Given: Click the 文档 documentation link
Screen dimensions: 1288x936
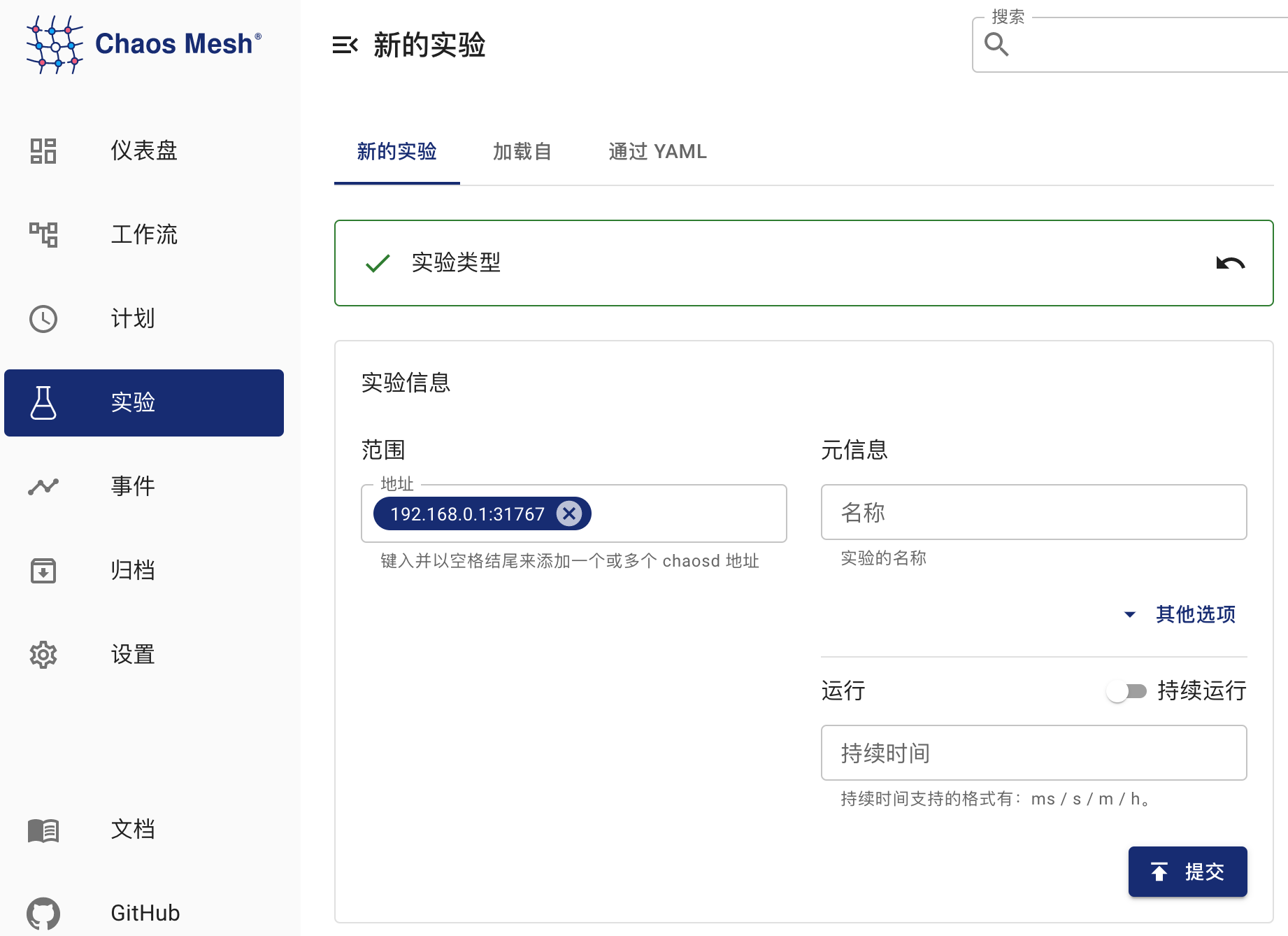Looking at the screenshot, I should [x=132, y=830].
